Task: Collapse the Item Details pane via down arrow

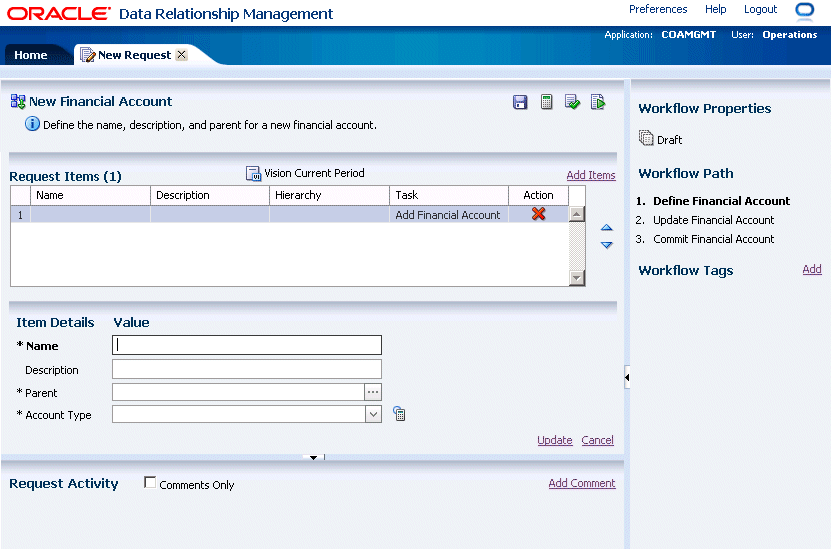Action: point(314,457)
